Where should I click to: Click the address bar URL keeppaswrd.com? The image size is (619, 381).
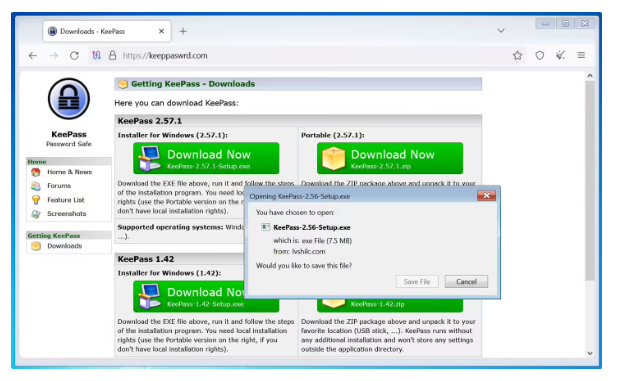[x=165, y=56]
